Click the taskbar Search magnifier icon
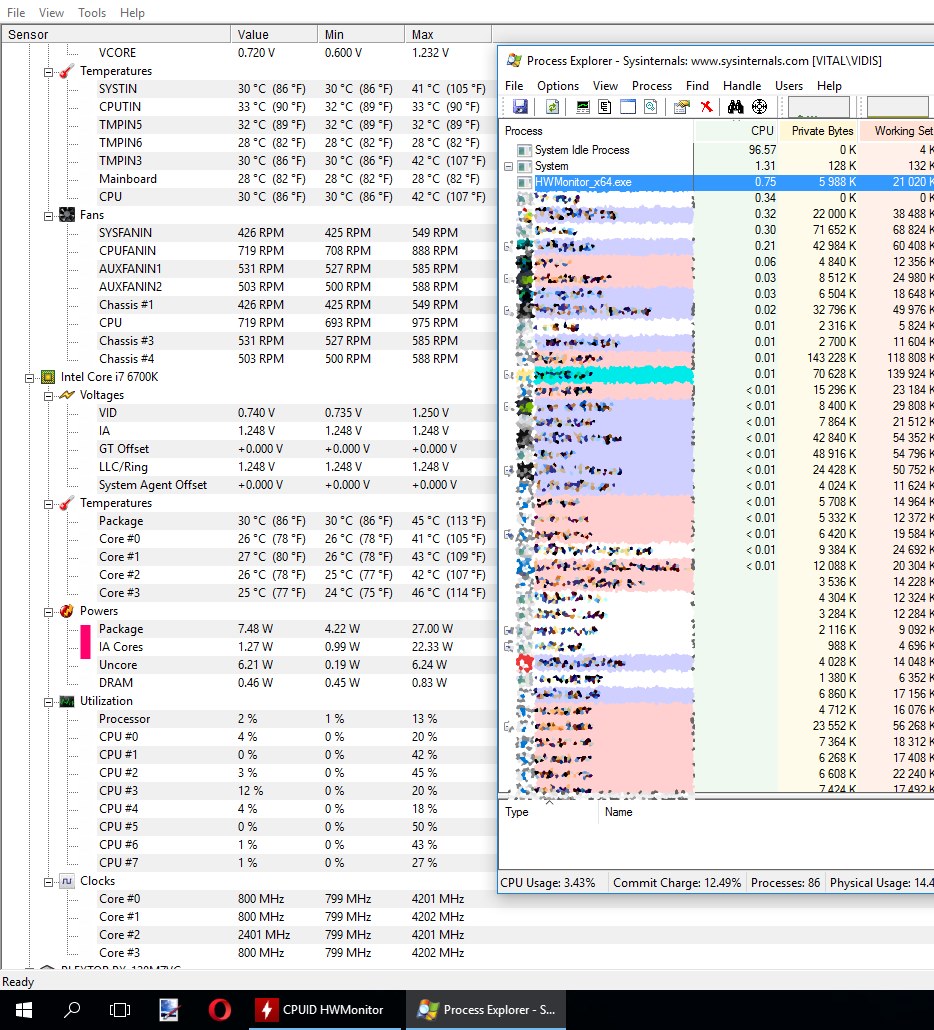 tap(72, 1010)
